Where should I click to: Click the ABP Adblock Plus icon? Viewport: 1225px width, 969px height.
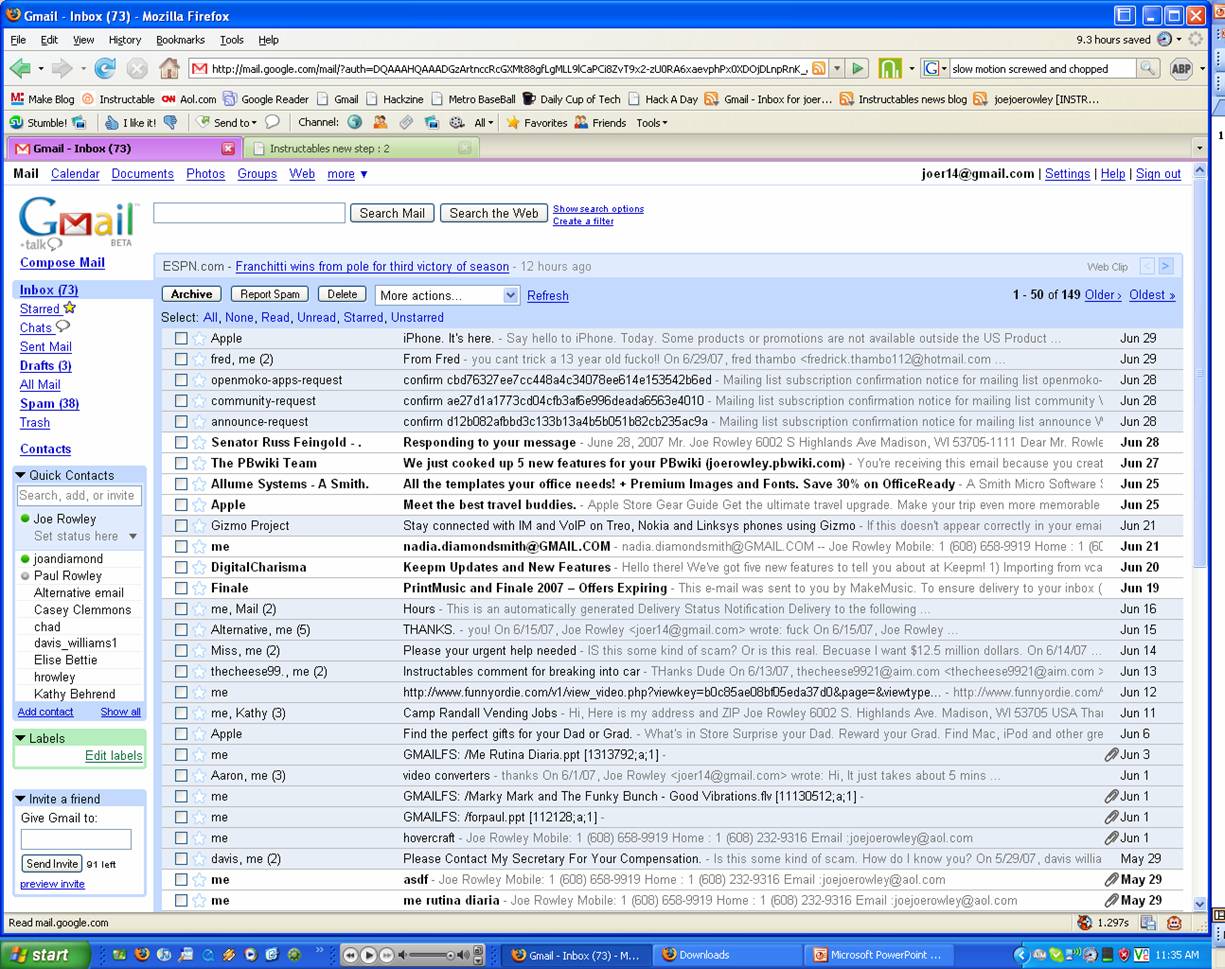tap(1180, 68)
